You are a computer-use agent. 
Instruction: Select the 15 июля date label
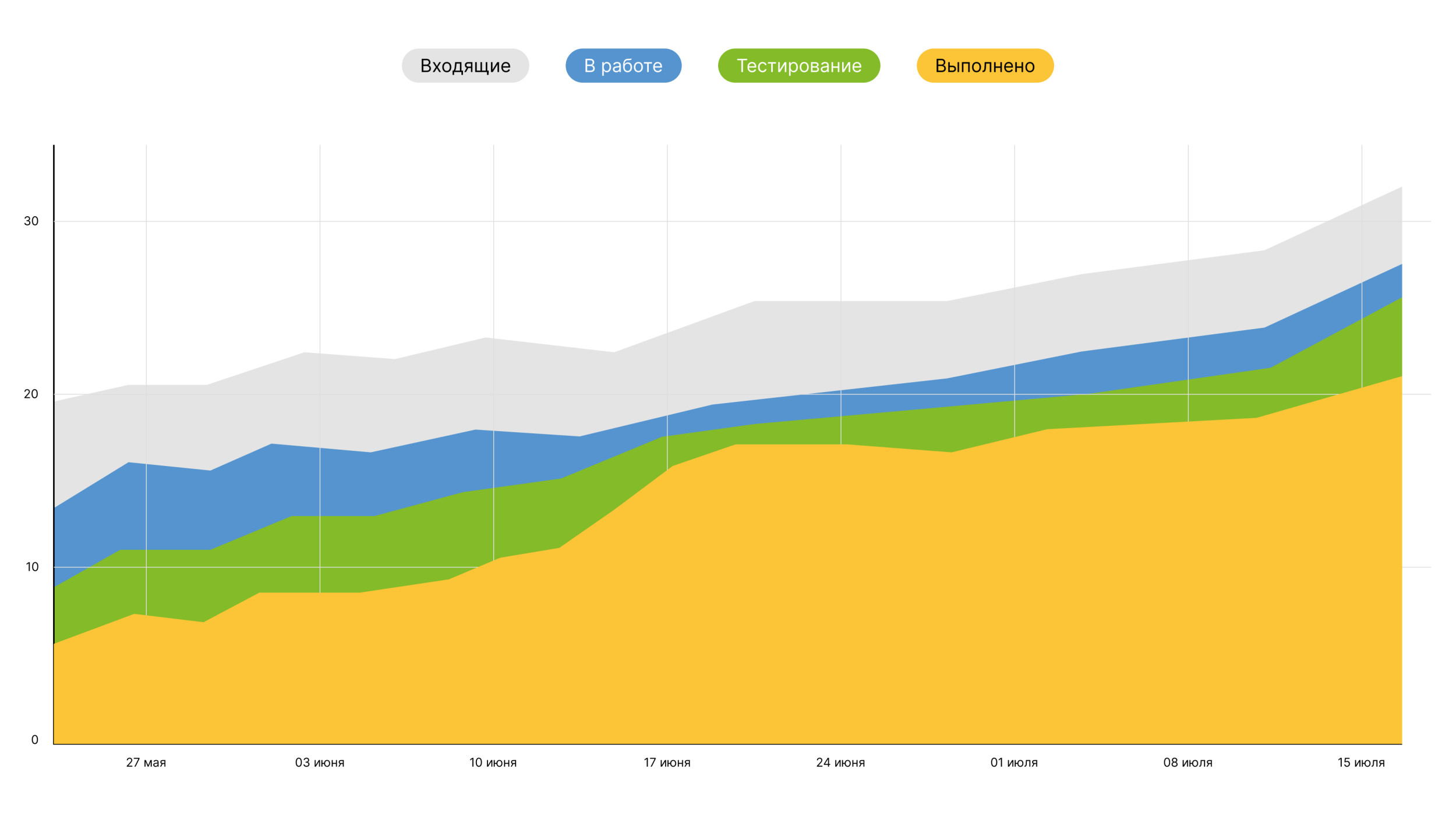(x=1361, y=762)
